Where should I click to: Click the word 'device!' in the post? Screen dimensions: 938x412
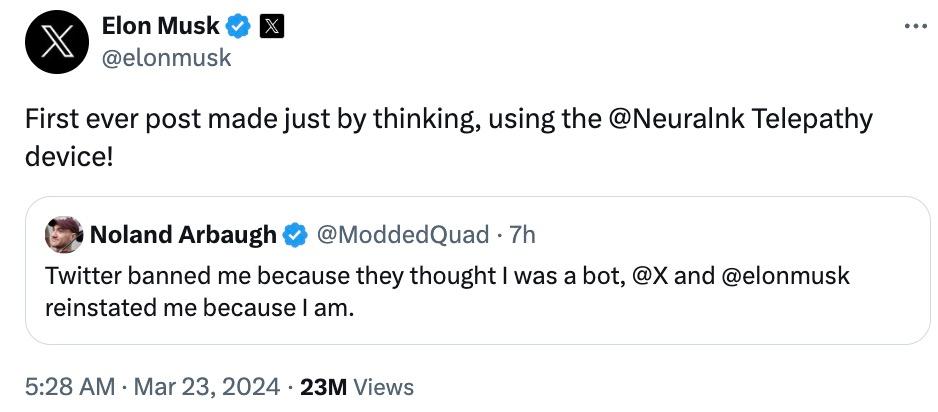[69, 158]
